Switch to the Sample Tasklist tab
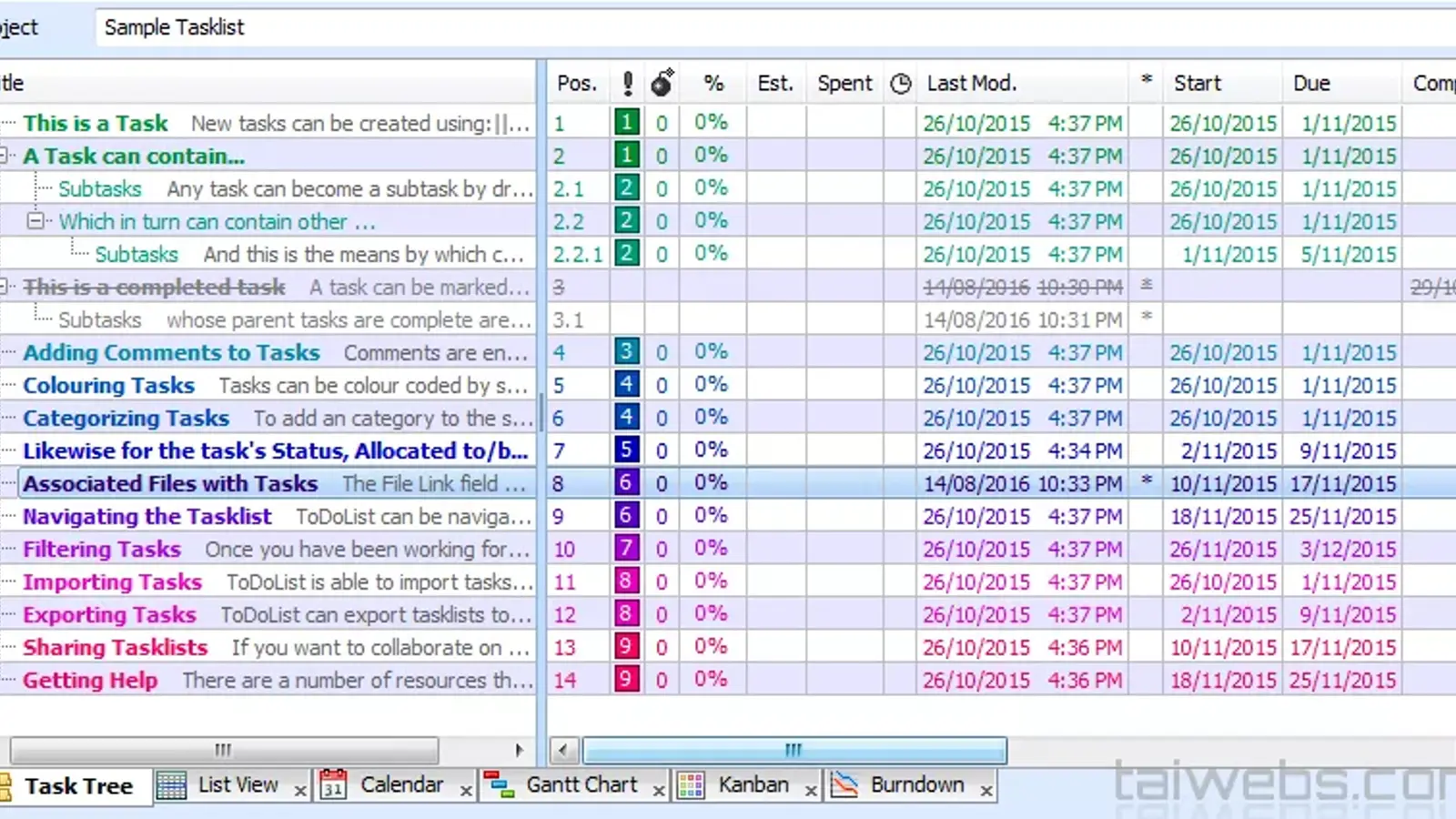 pyautogui.click(x=173, y=27)
